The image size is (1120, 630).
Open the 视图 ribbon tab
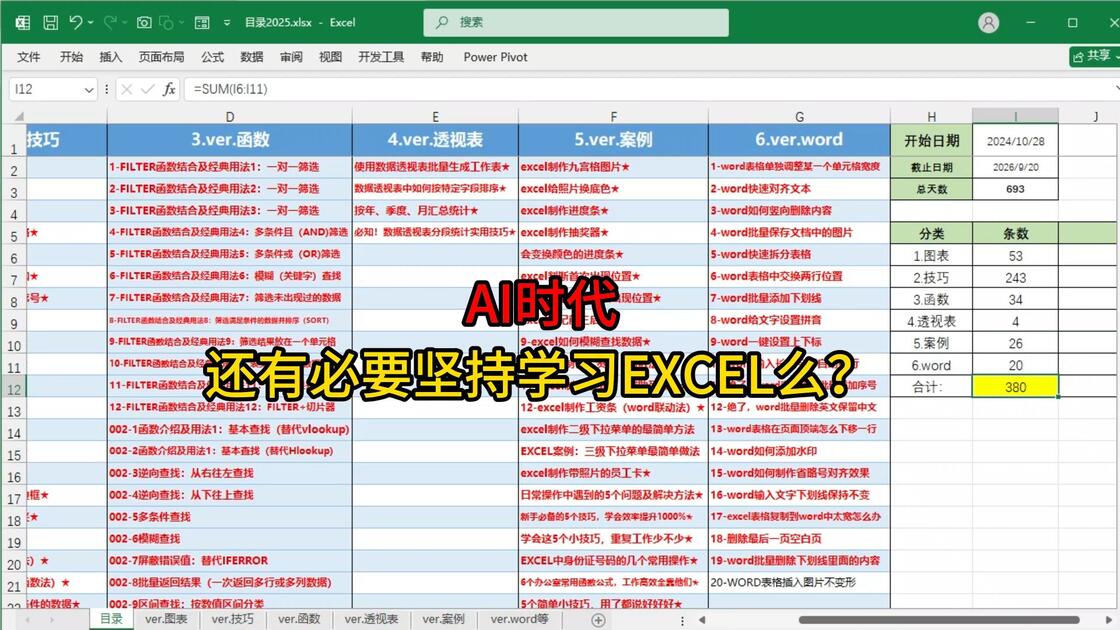point(330,57)
